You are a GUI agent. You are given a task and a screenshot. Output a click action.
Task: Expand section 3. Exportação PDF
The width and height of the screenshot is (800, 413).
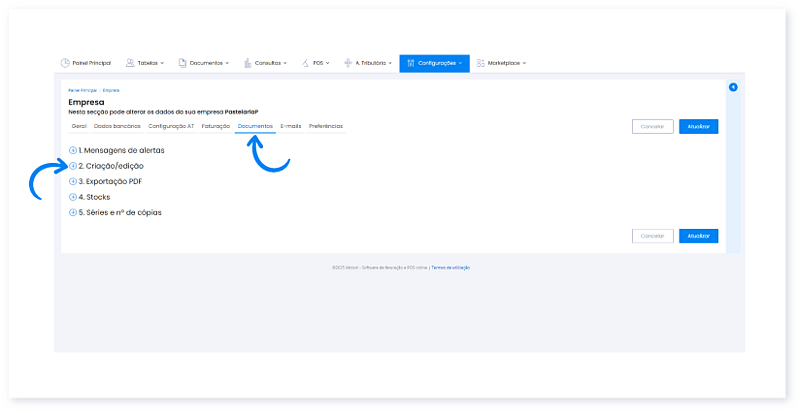tap(73, 181)
